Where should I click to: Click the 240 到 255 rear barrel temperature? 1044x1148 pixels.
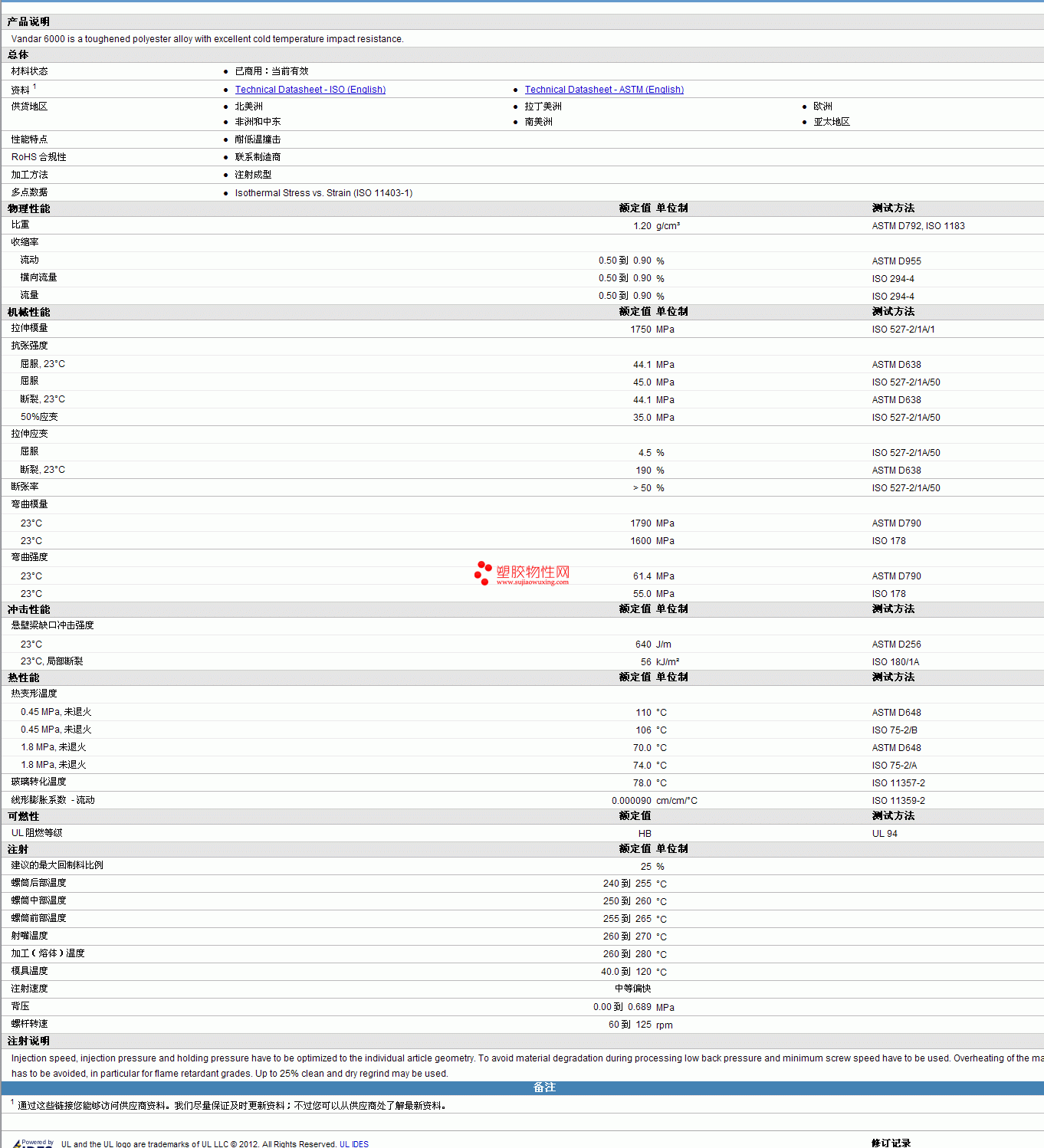[x=627, y=884]
